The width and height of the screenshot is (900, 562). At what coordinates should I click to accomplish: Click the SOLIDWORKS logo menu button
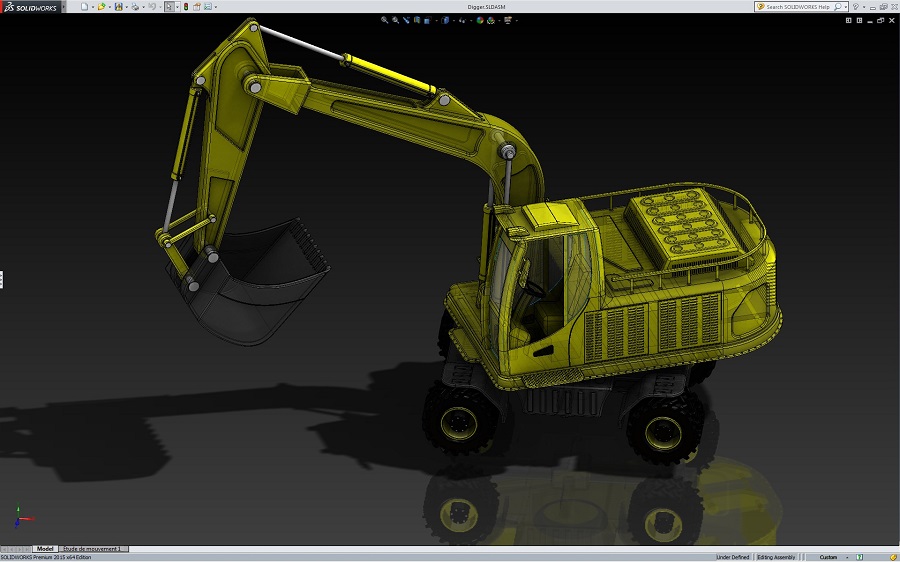point(30,6)
